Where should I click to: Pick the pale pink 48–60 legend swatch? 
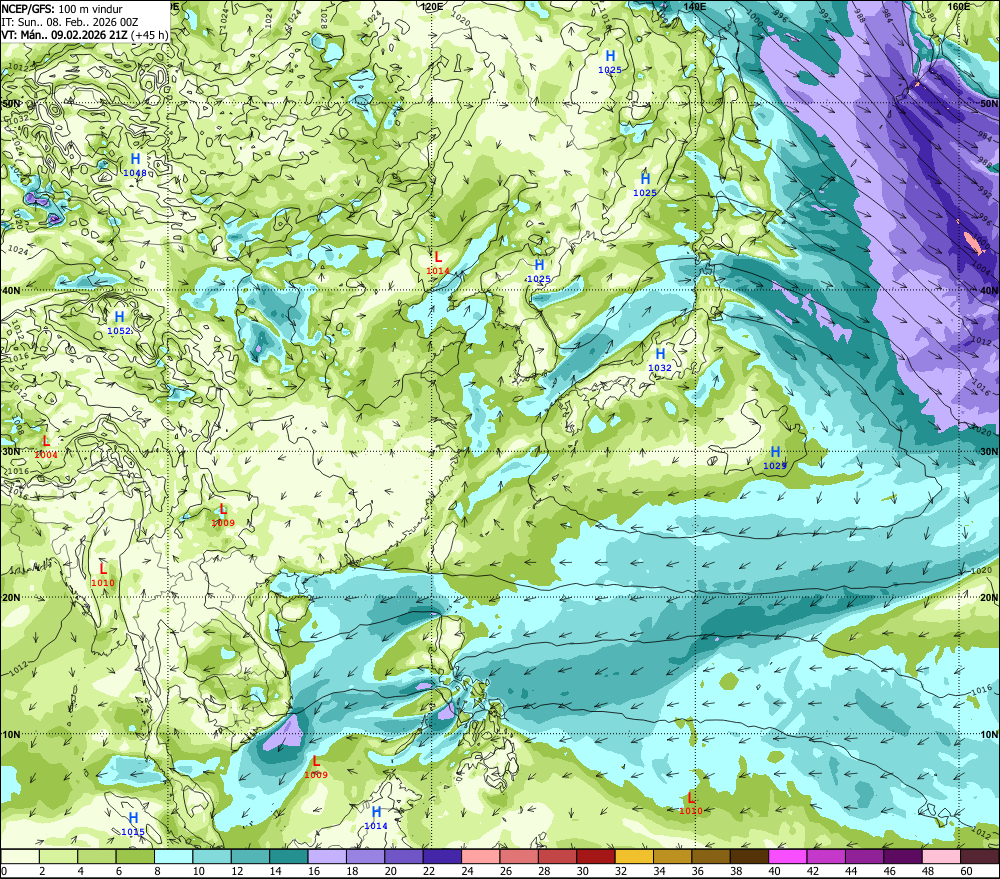[x=941, y=856]
